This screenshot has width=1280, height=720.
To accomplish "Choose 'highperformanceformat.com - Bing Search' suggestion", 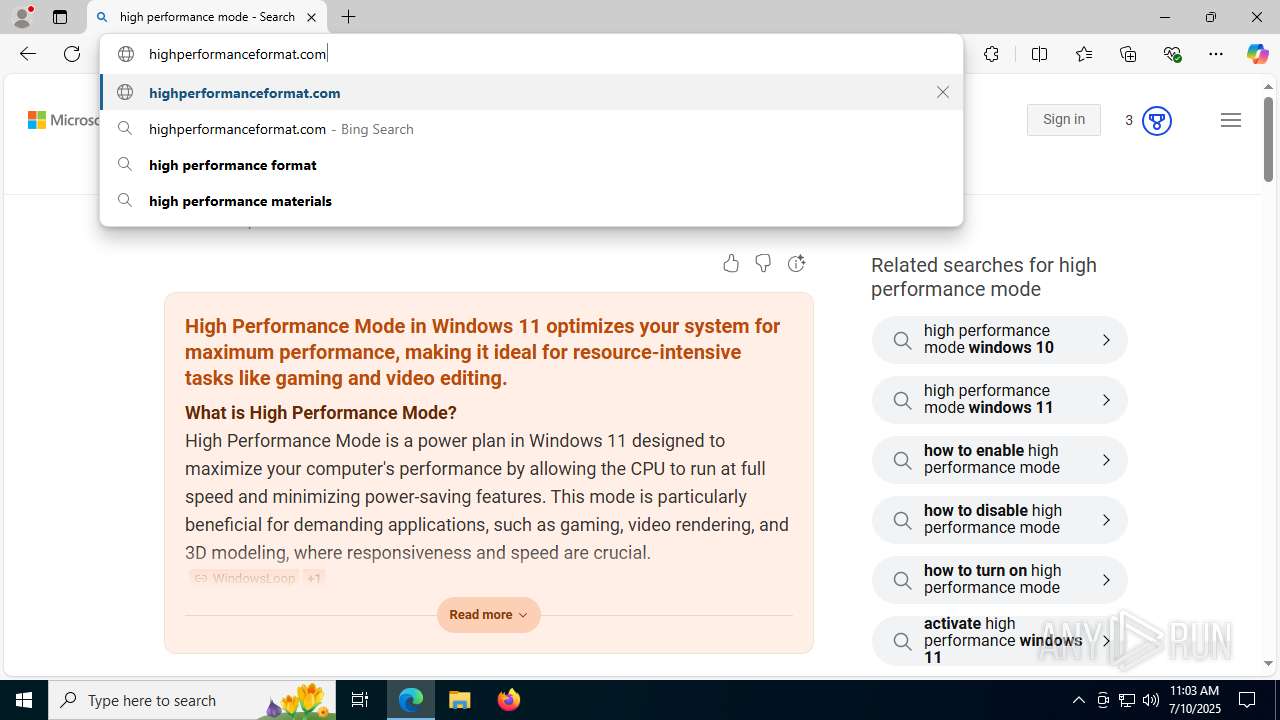I will [x=531, y=129].
